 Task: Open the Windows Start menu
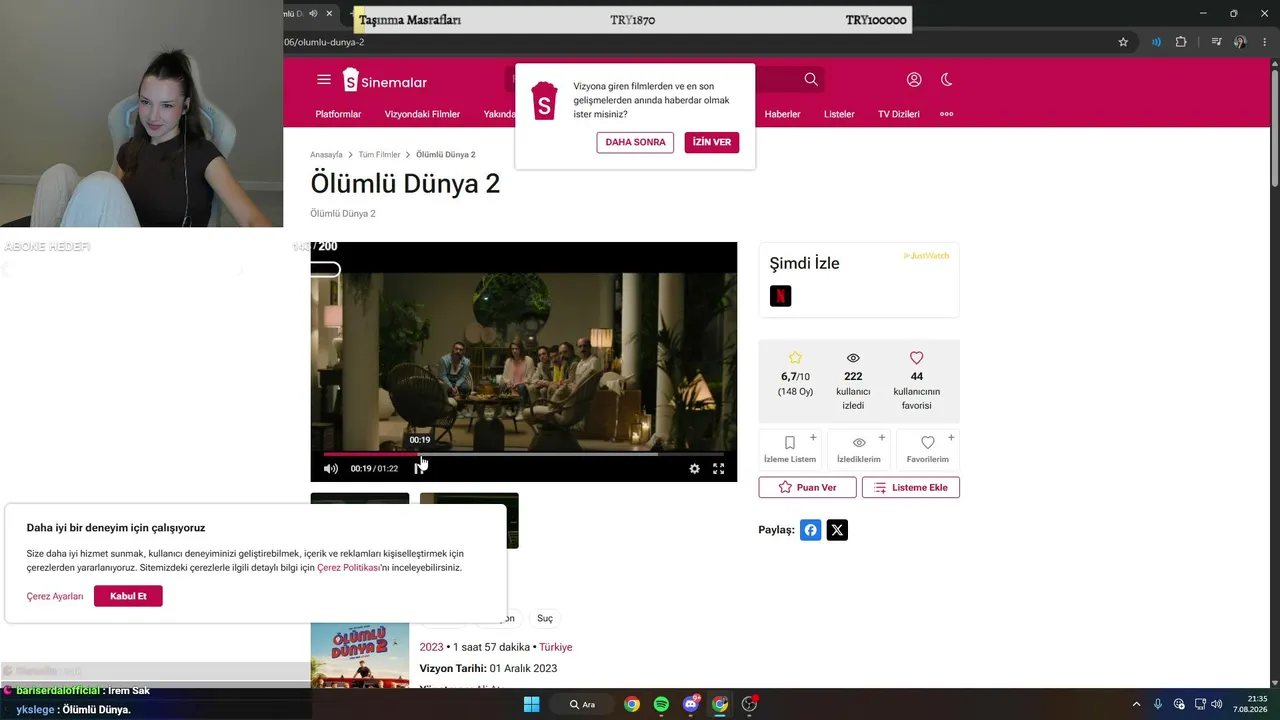[532, 704]
